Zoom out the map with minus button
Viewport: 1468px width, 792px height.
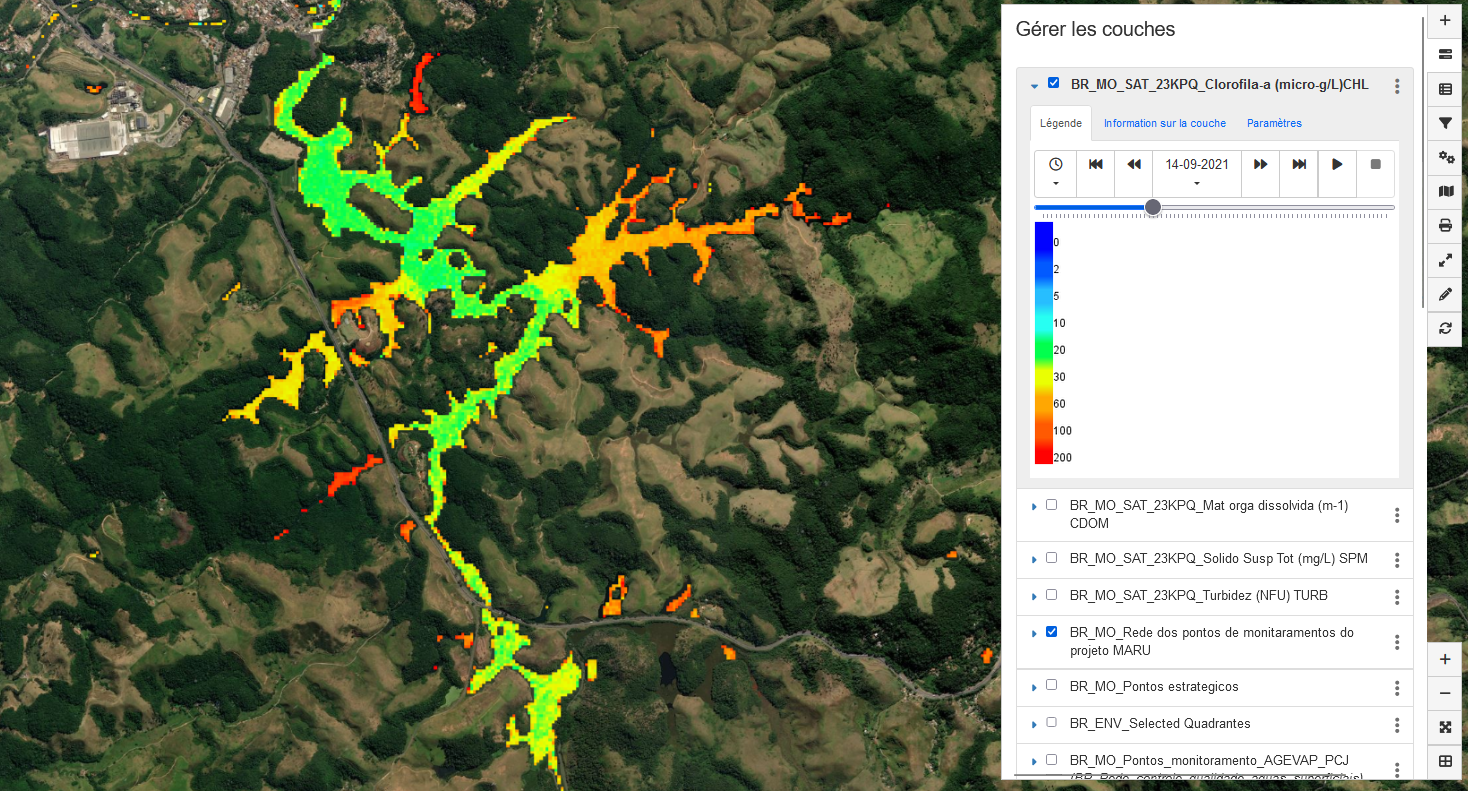[1445, 694]
